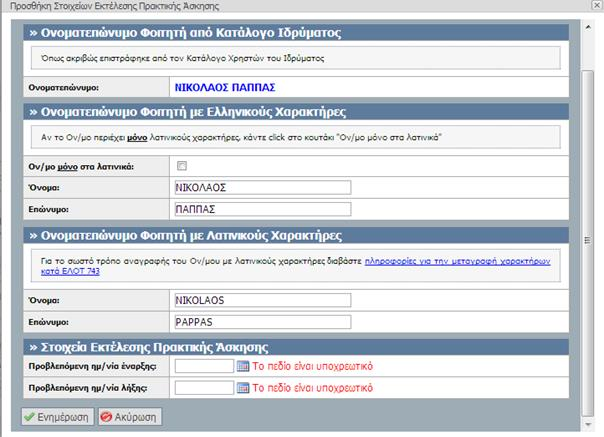
Task: Click 'Ονοματεπώνυμο Φοιτητή με Λατινικούς Χαρακτήρες' header
Action: [x=296, y=235]
